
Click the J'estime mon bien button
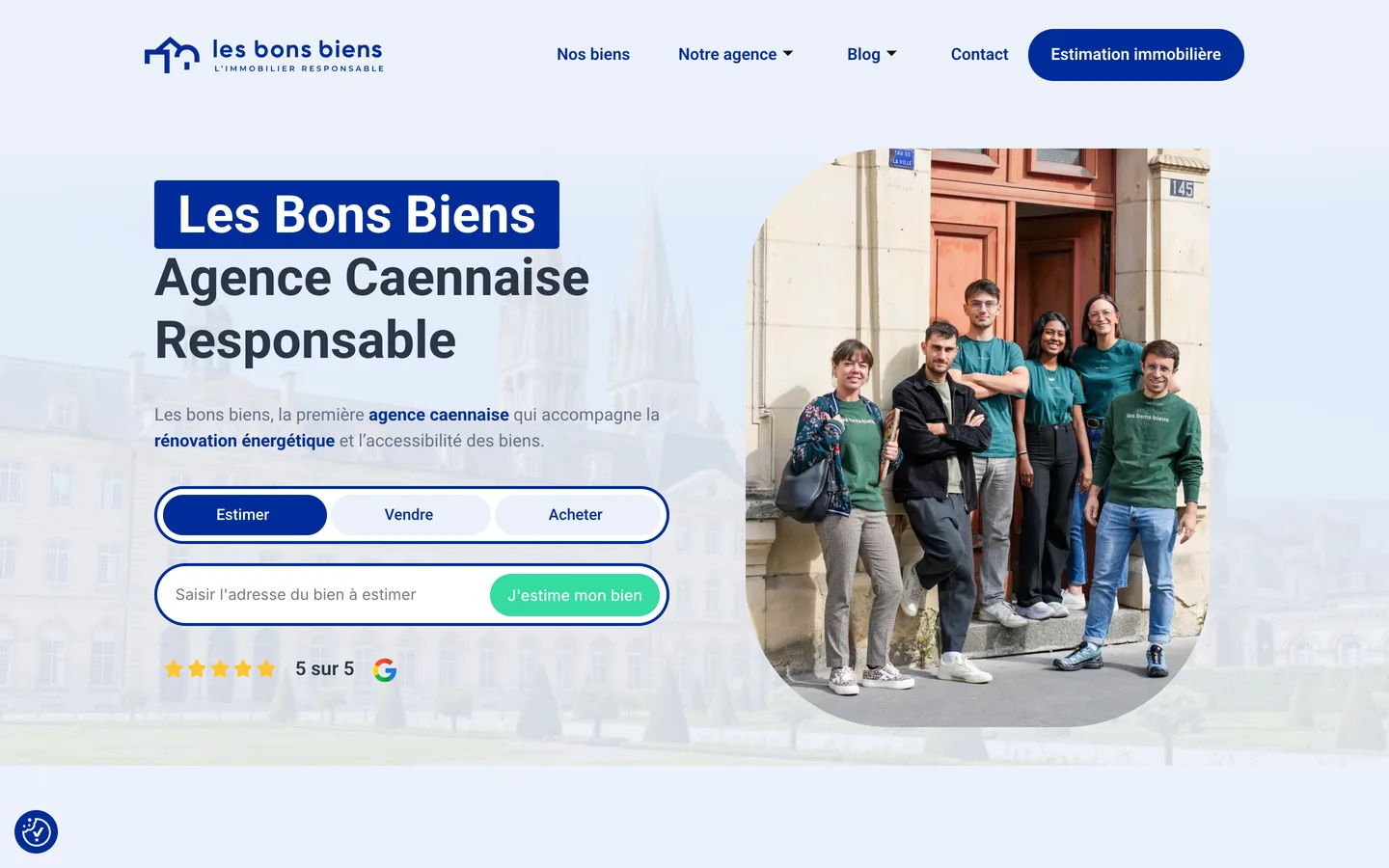(x=575, y=595)
